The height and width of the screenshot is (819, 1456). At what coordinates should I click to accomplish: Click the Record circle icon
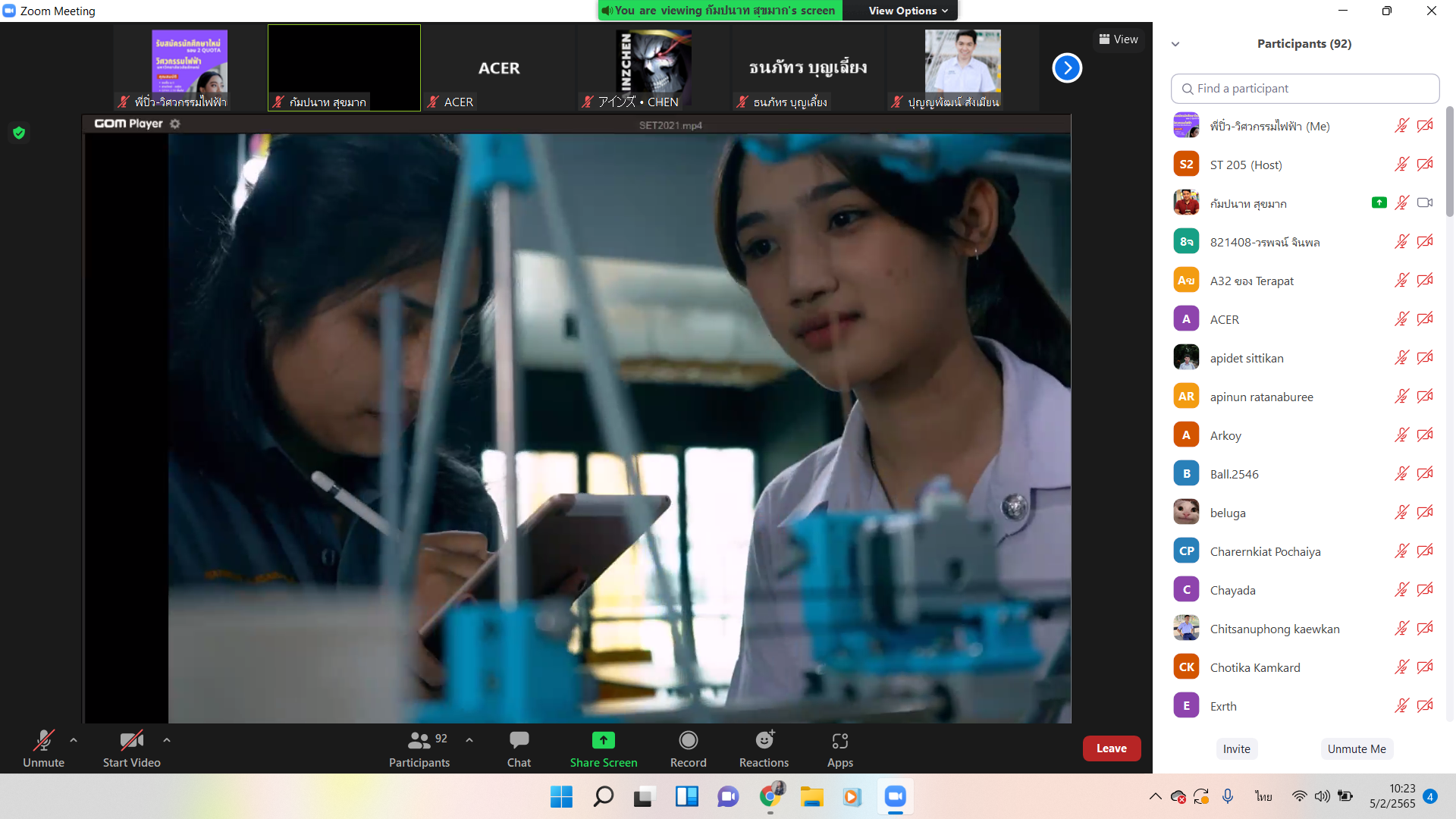click(688, 740)
